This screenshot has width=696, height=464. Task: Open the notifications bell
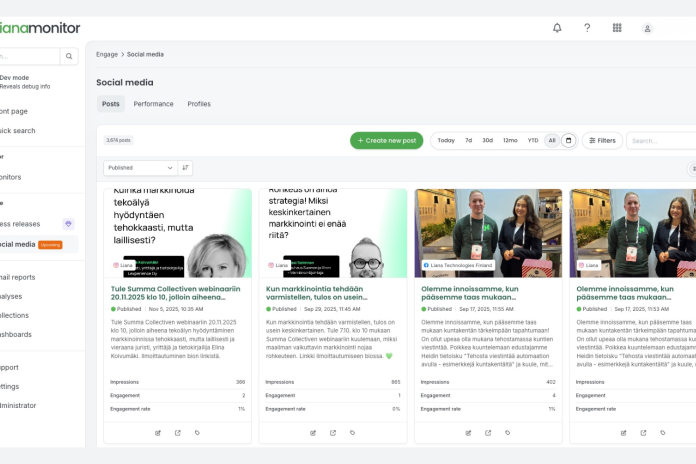(x=557, y=28)
